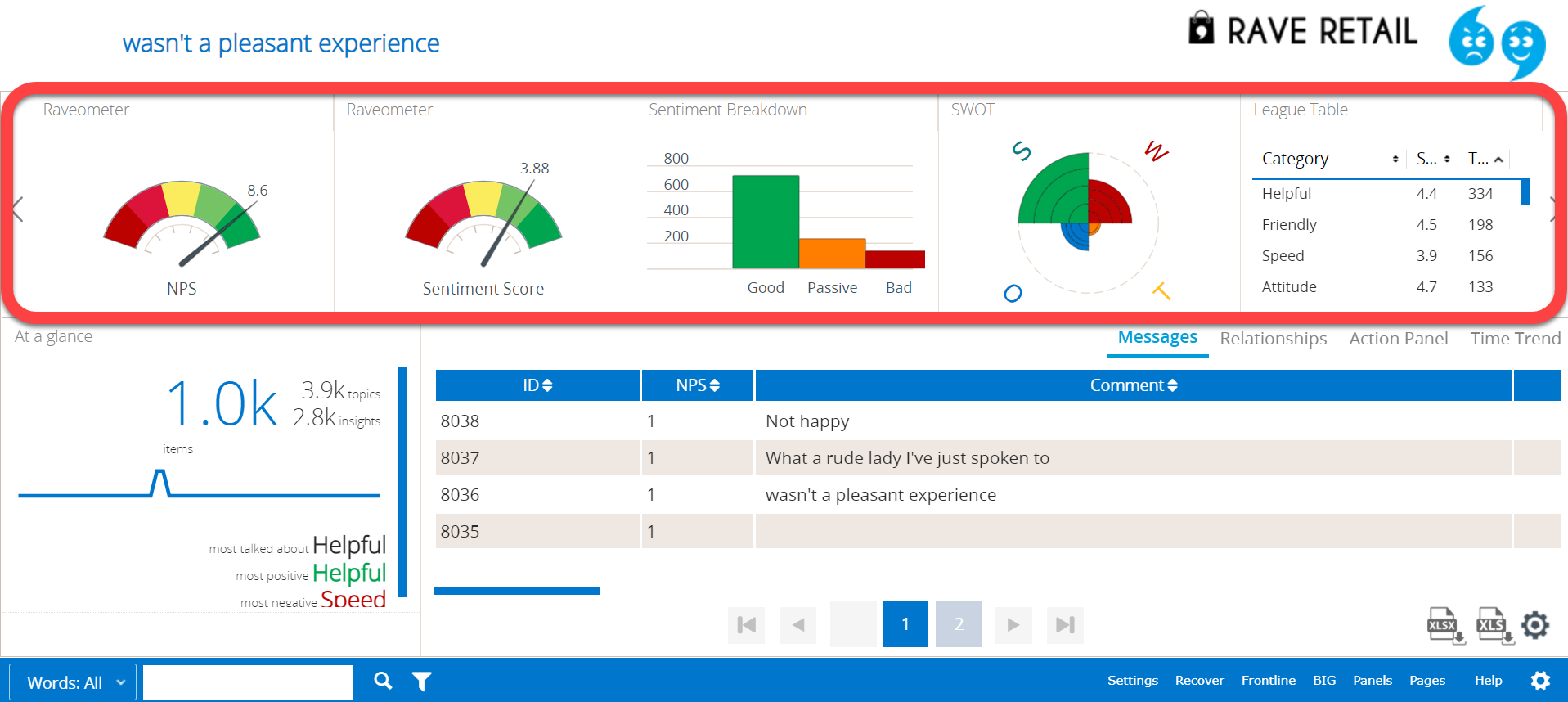The height and width of the screenshot is (702, 1568).
Task: Sort messages by NPS column
Action: [697, 385]
